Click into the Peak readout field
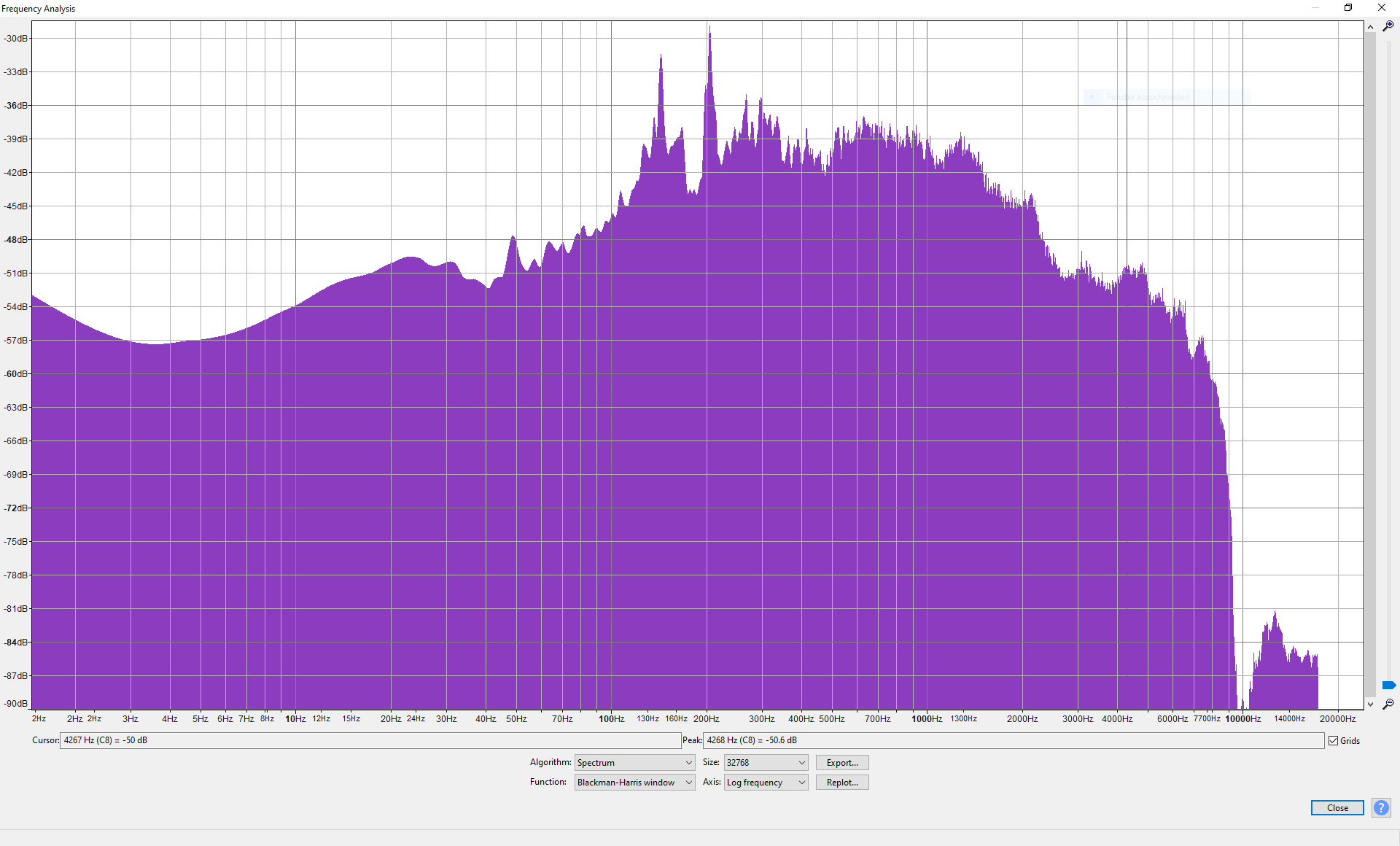The image size is (1400, 846). (1014, 740)
